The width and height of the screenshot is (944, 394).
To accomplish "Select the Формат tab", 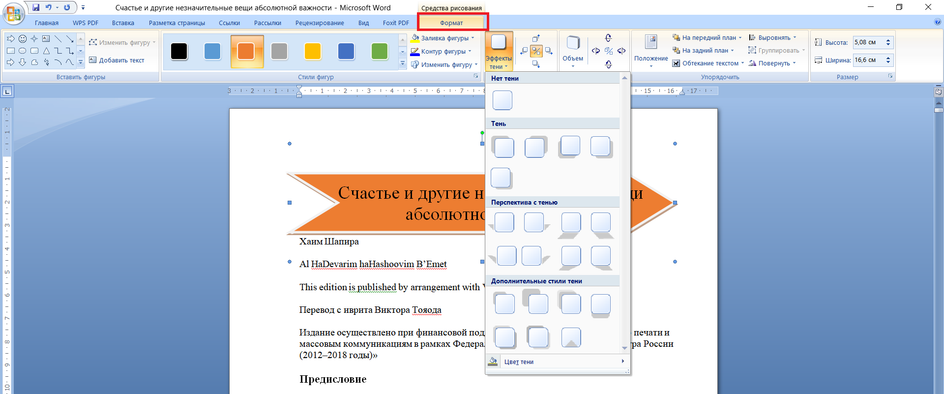I will (453, 22).
